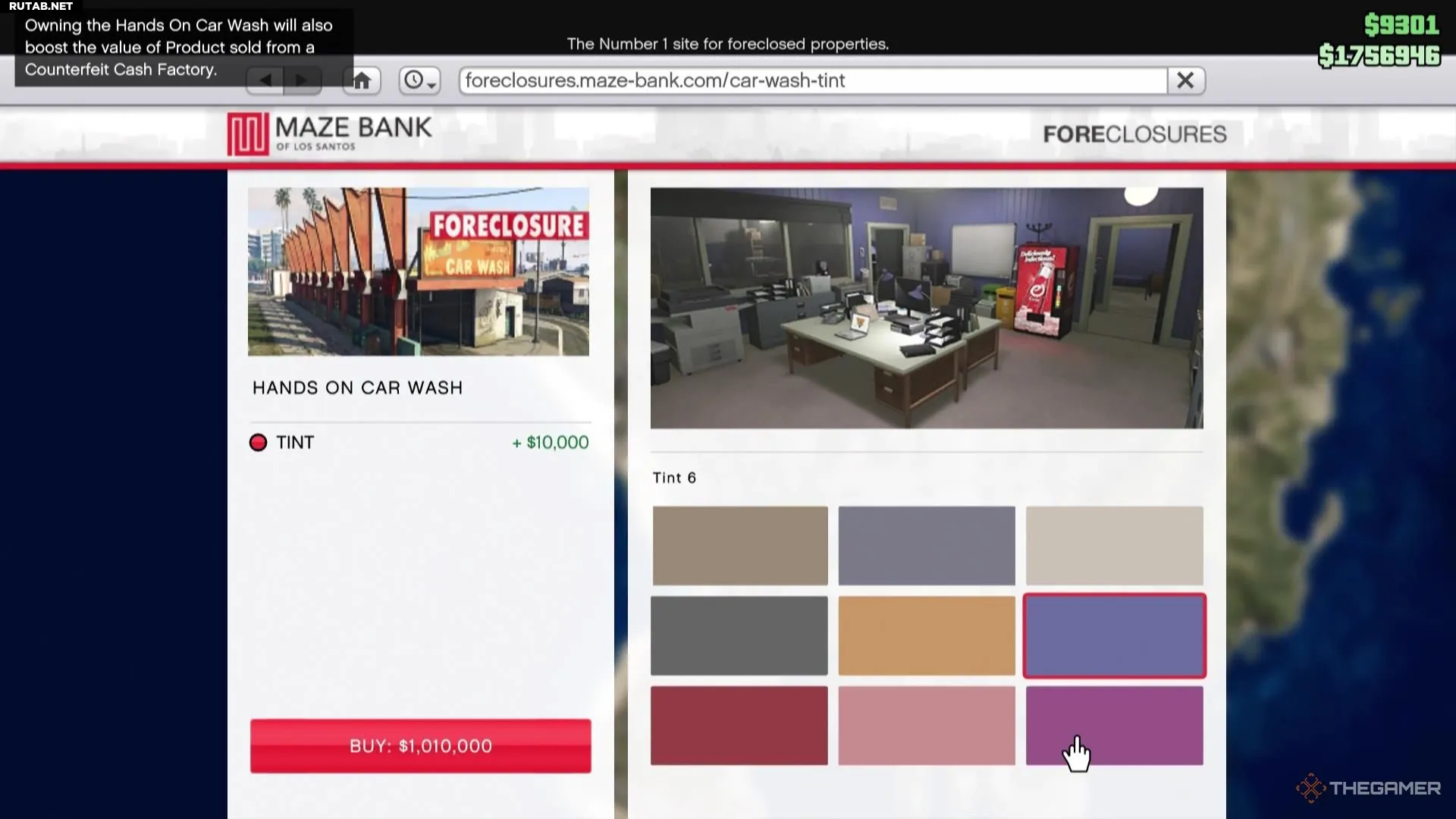This screenshot has width=1456, height=819.
Task: Choose the dark red tint swatch
Action: click(739, 726)
